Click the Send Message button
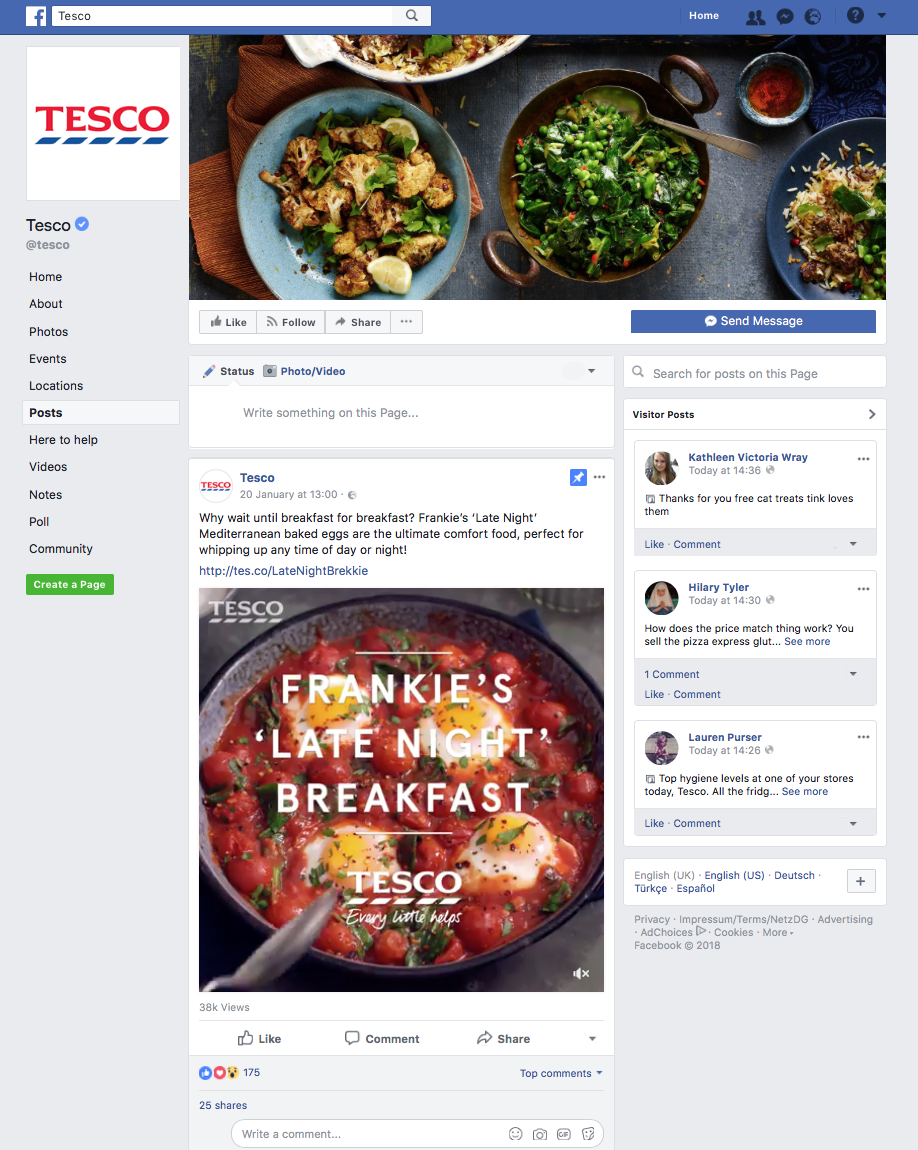918x1150 pixels. tap(753, 321)
